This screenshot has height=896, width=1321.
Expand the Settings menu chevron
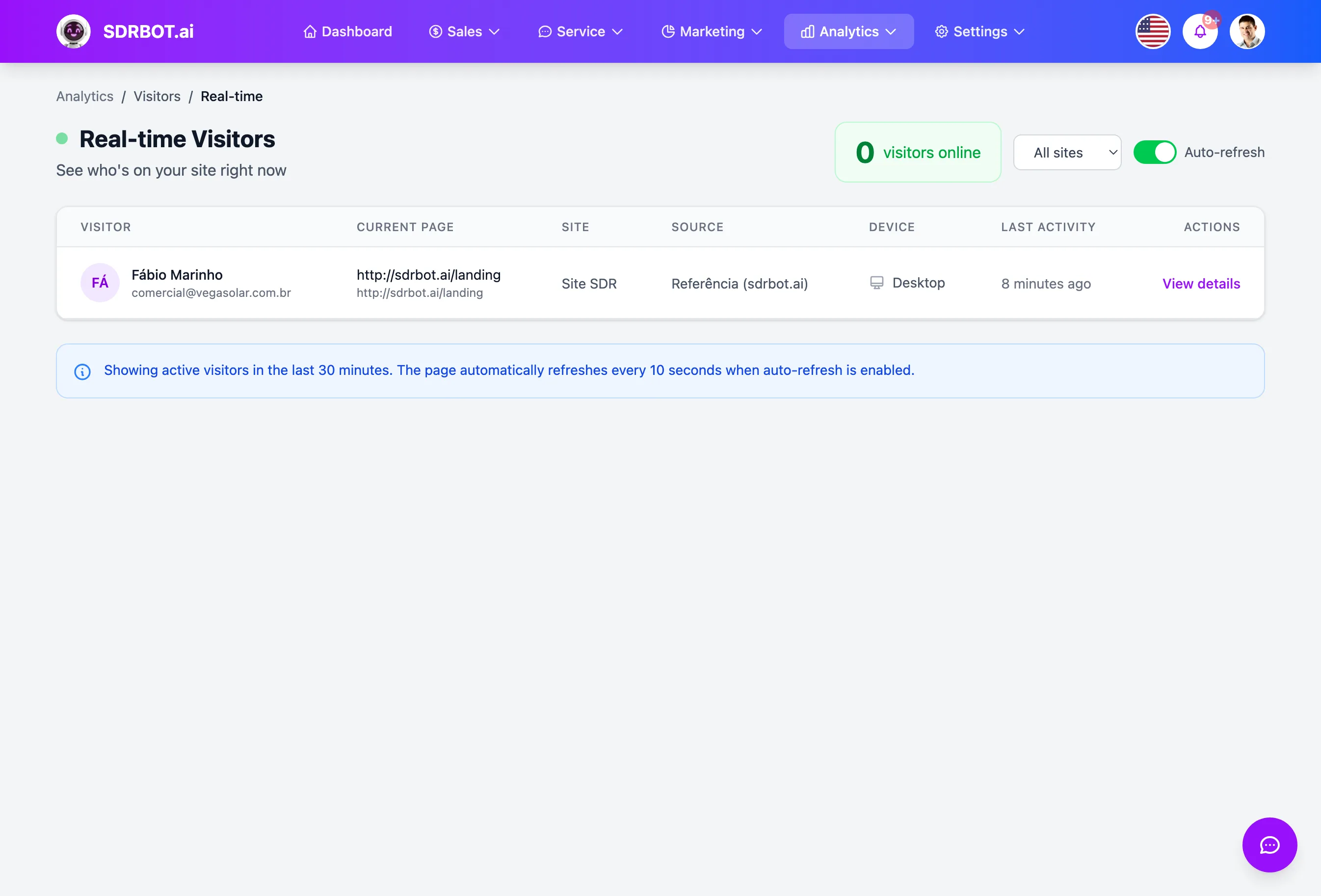pyautogui.click(x=1019, y=32)
